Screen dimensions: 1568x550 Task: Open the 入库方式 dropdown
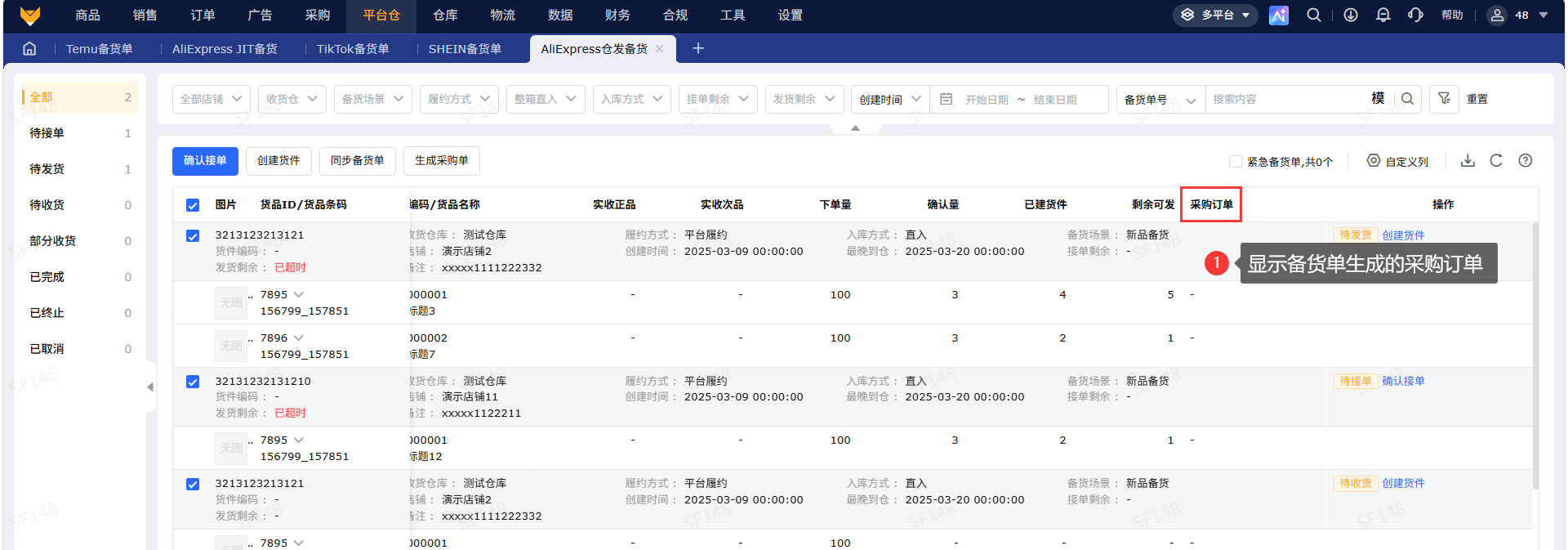[x=632, y=99]
